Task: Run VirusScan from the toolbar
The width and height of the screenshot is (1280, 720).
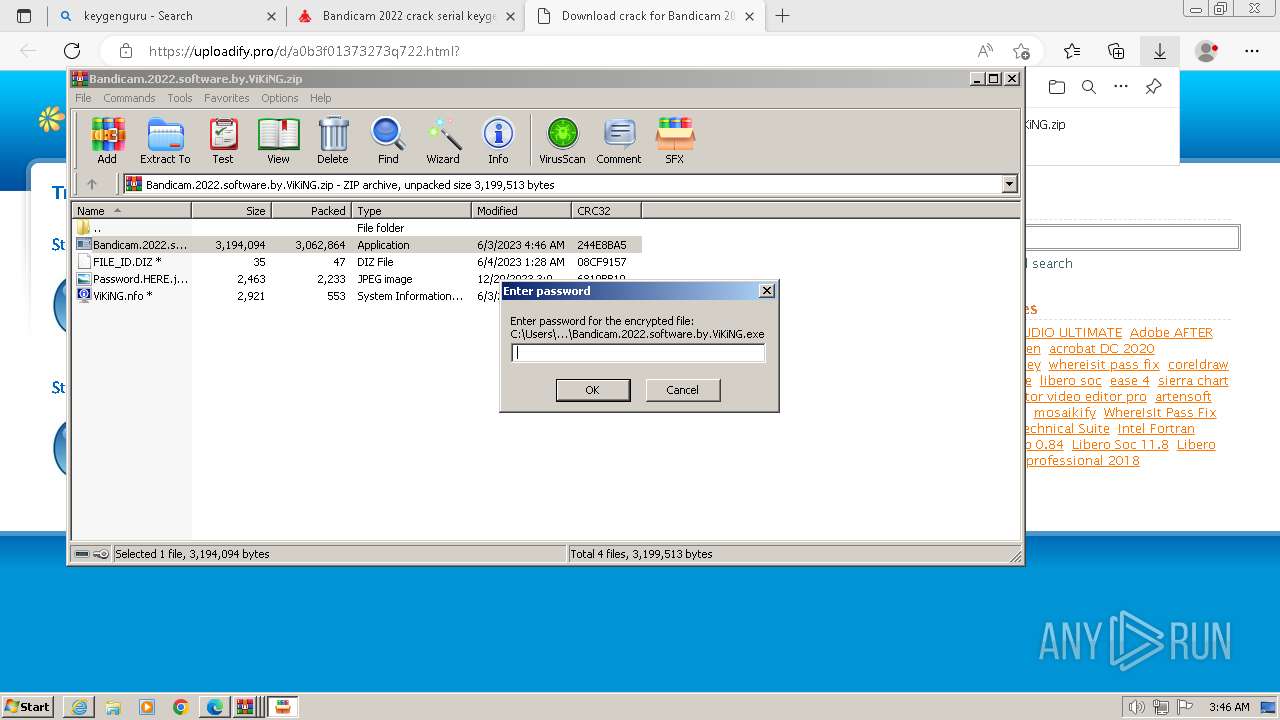Action: [x=562, y=141]
